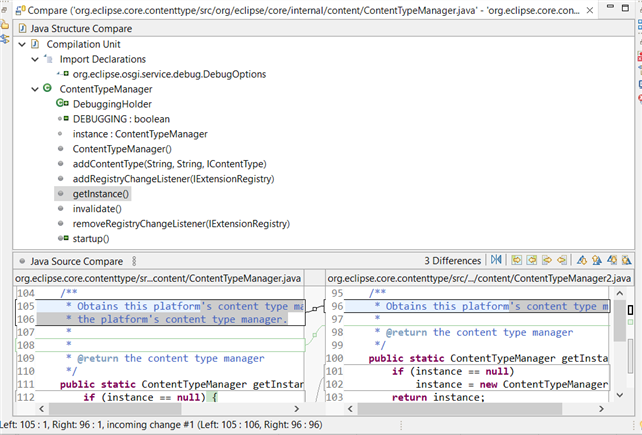Click vertical scrollbar thumb in right pane
Image resolution: width=642 pixels, height=435 pixels.
[620, 320]
